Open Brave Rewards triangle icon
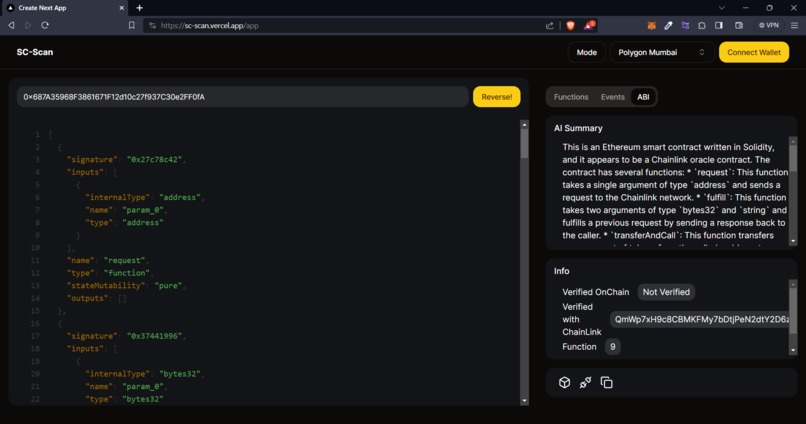This screenshot has width=806, height=424. (x=589, y=25)
